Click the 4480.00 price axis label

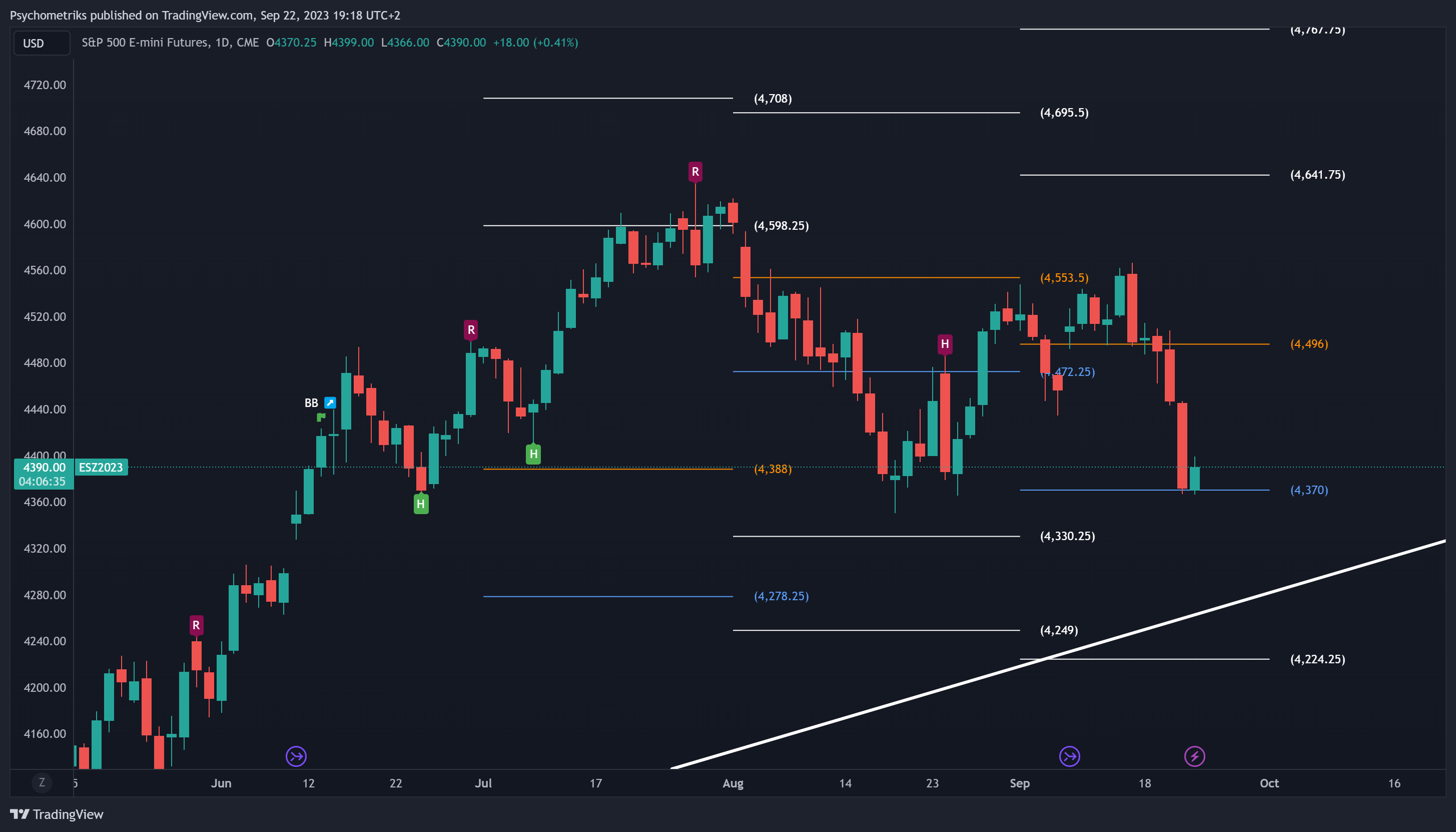pos(45,363)
